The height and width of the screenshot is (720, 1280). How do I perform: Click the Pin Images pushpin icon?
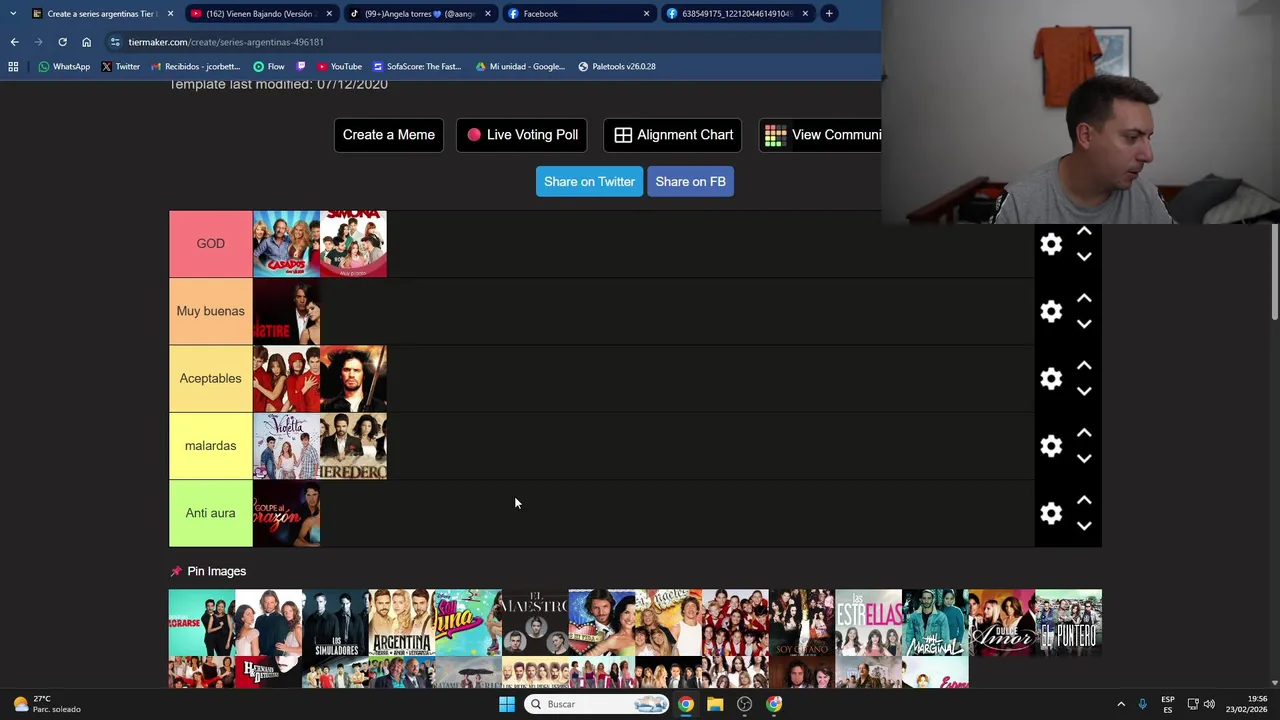tap(176, 571)
